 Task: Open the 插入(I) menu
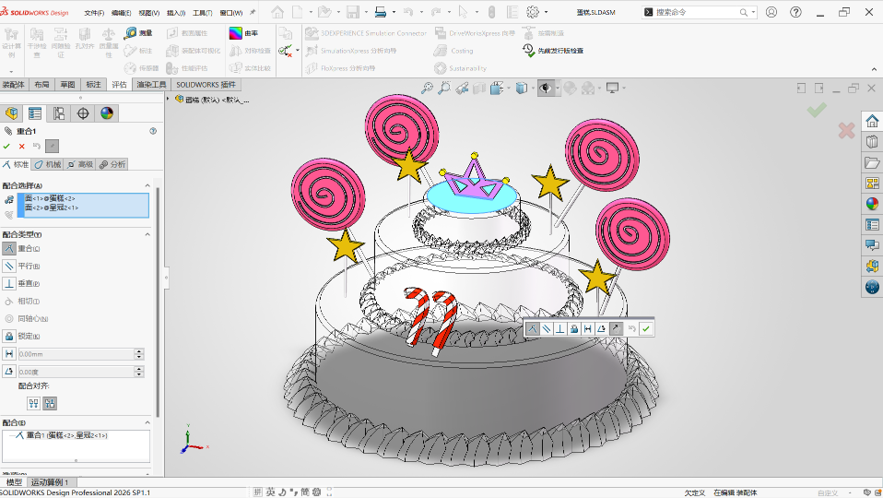176,12
